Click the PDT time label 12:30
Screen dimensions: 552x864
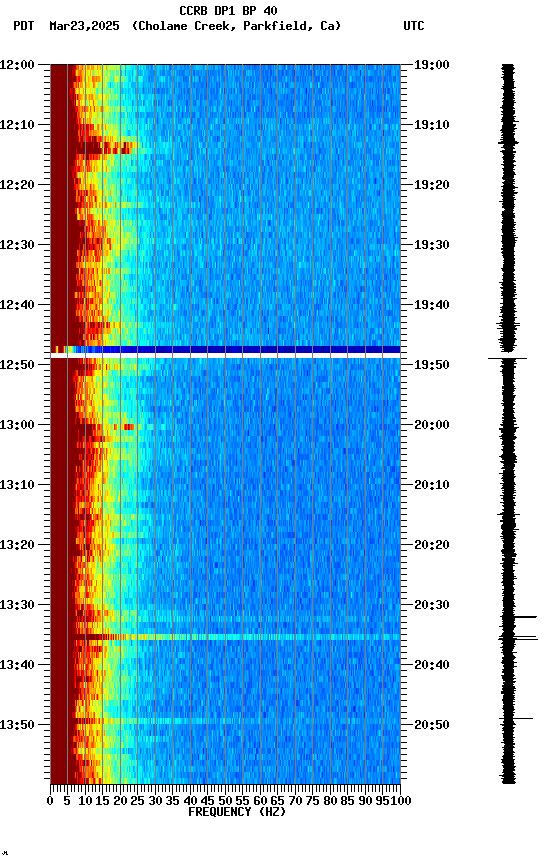coord(17,245)
